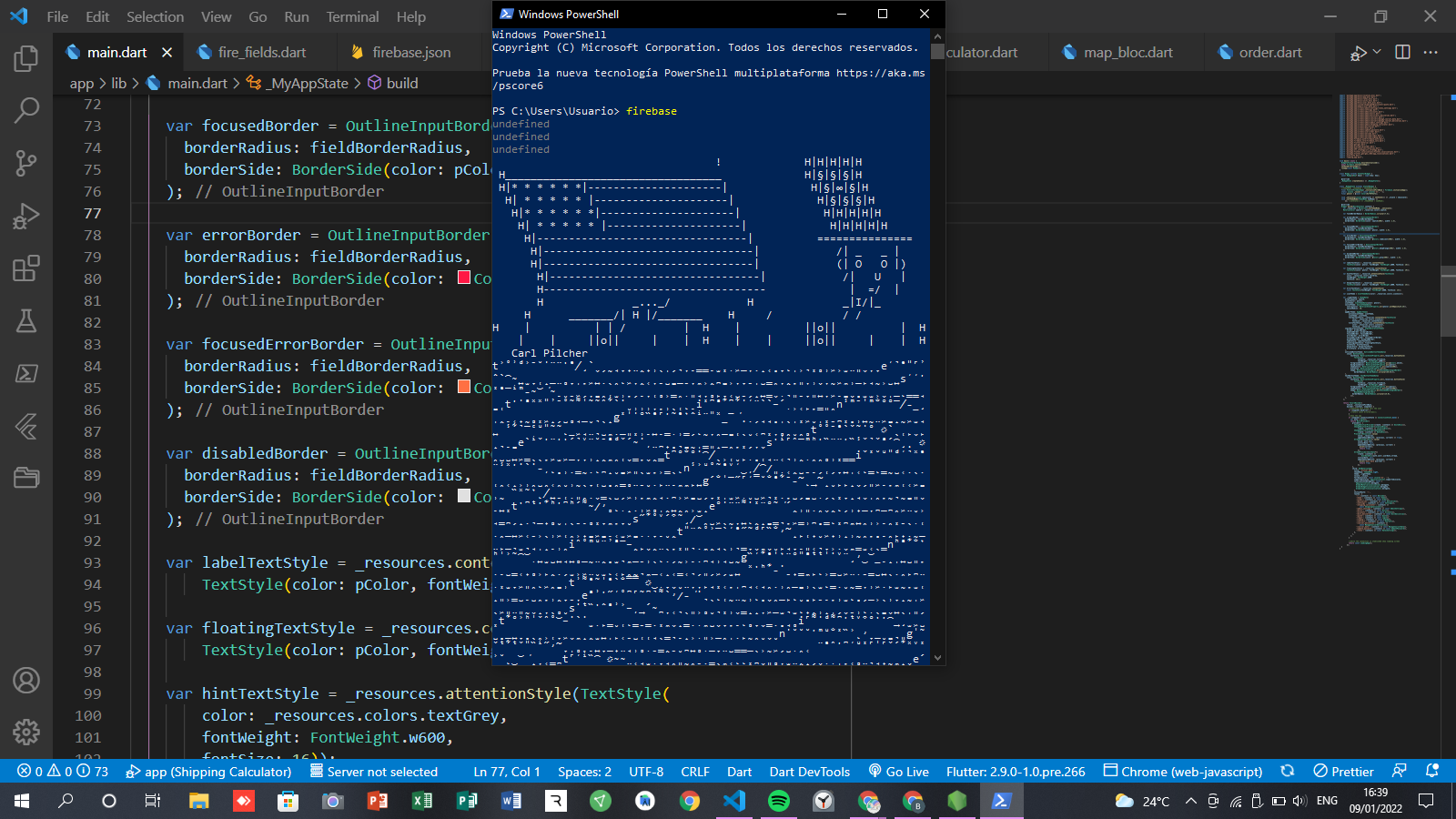Click 'Dart' language mode in status bar
The height and width of the screenshot is (819, 1456).
[739, 772]
